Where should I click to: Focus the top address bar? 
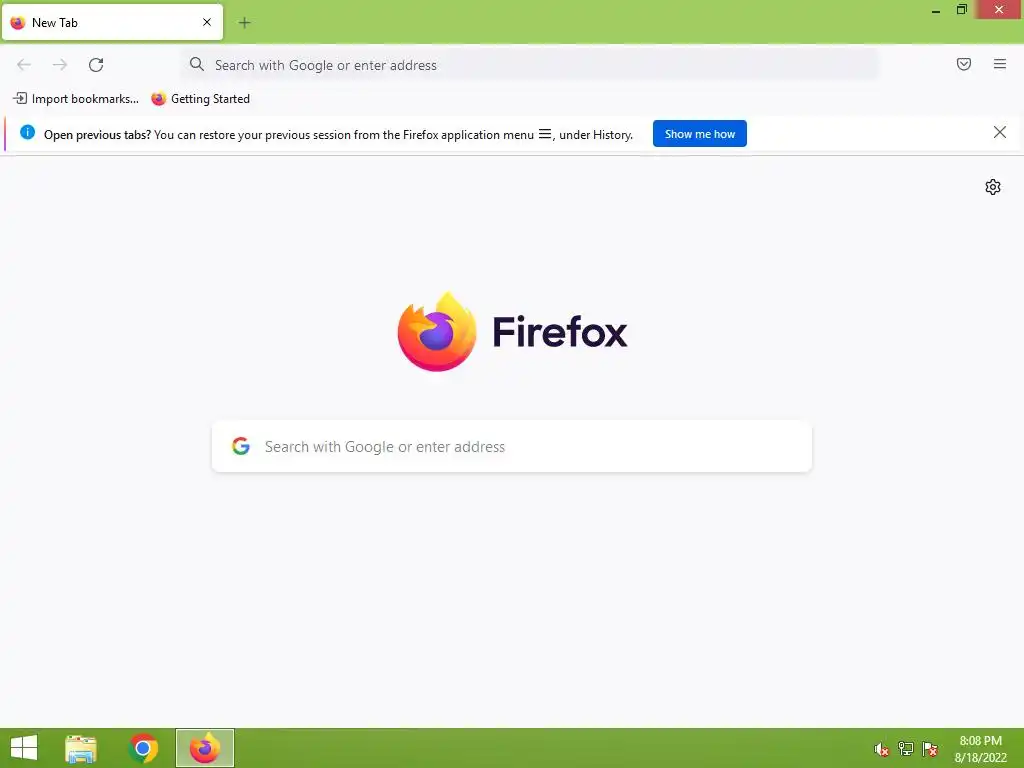click(x=530, y=65)
